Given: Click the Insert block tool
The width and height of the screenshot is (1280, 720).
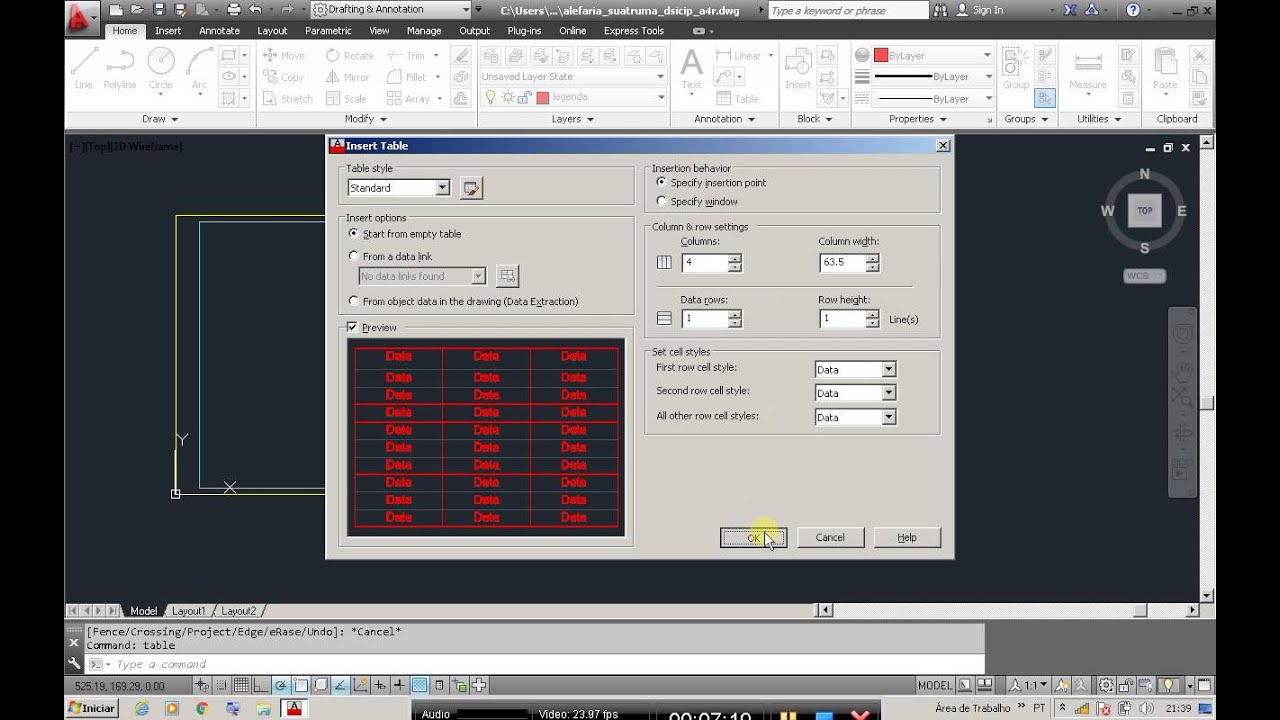Looking at the screenshot, I should [798, 68].
